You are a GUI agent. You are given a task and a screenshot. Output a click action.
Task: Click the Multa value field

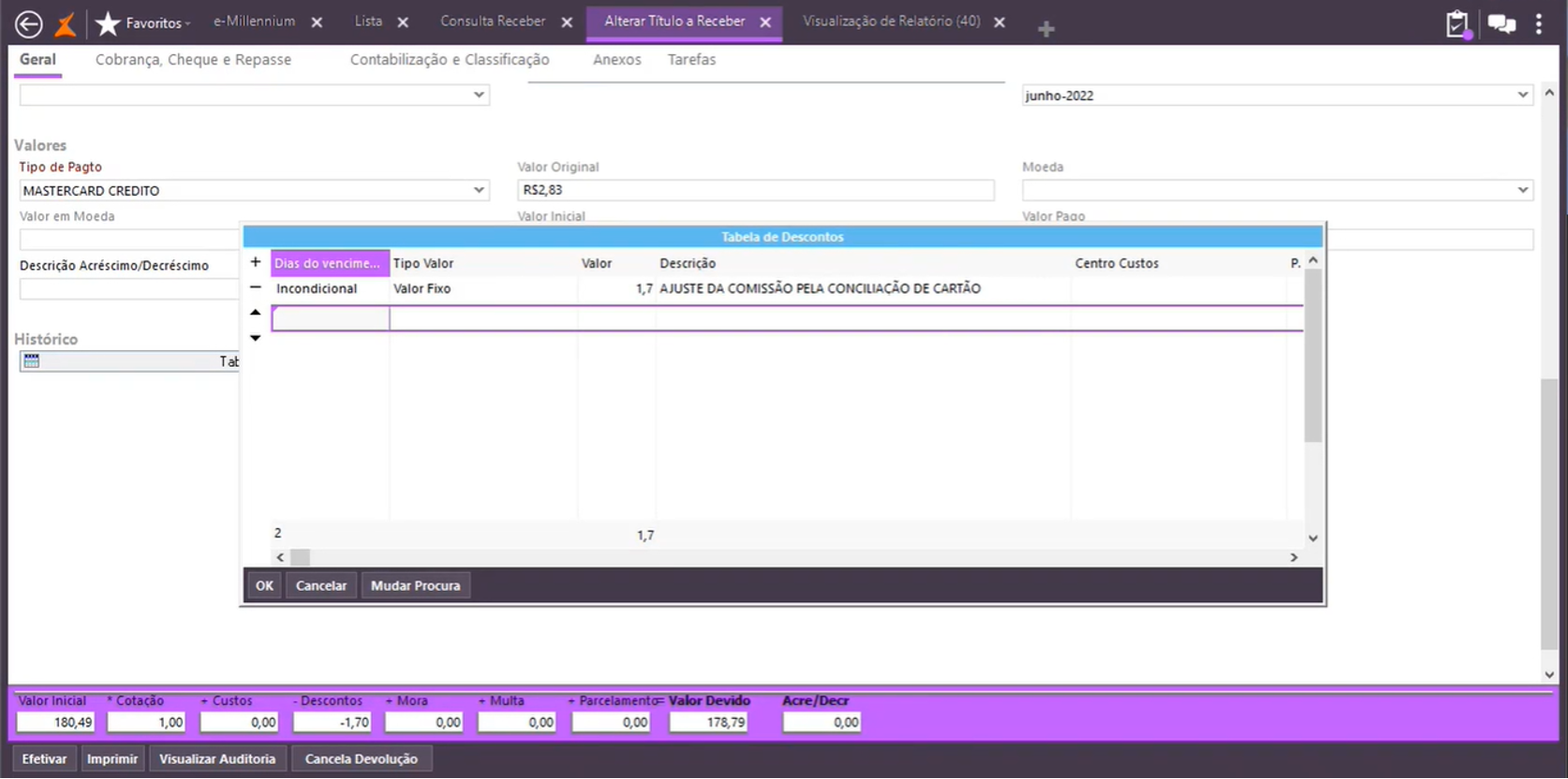click(x=517, y=723)
